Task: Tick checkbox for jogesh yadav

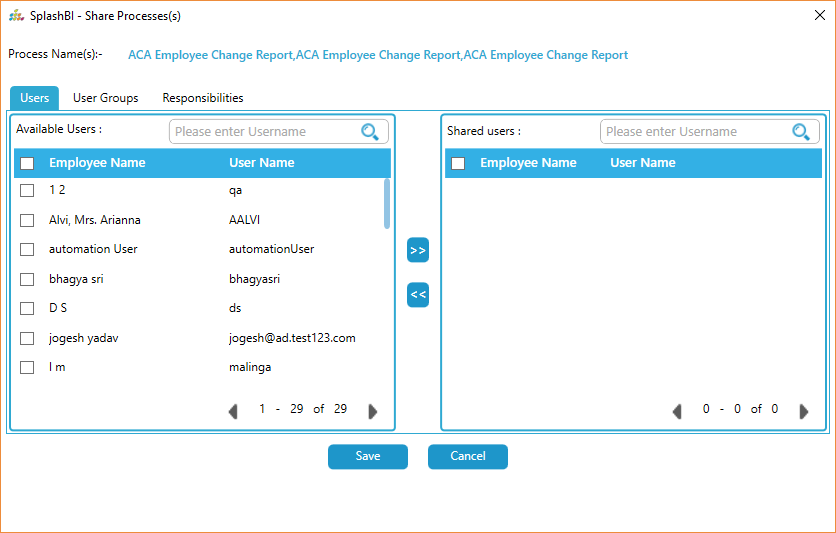Action: tap(27, 338)
